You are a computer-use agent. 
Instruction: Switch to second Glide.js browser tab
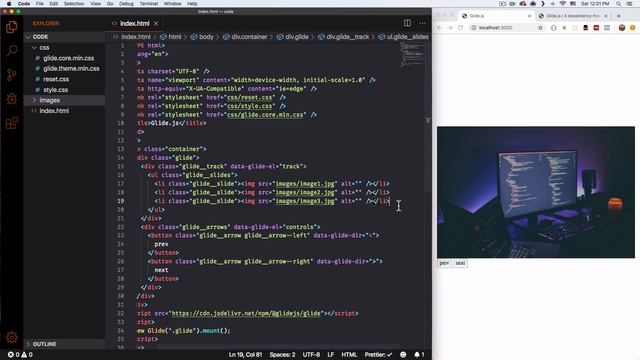(573, 16)
